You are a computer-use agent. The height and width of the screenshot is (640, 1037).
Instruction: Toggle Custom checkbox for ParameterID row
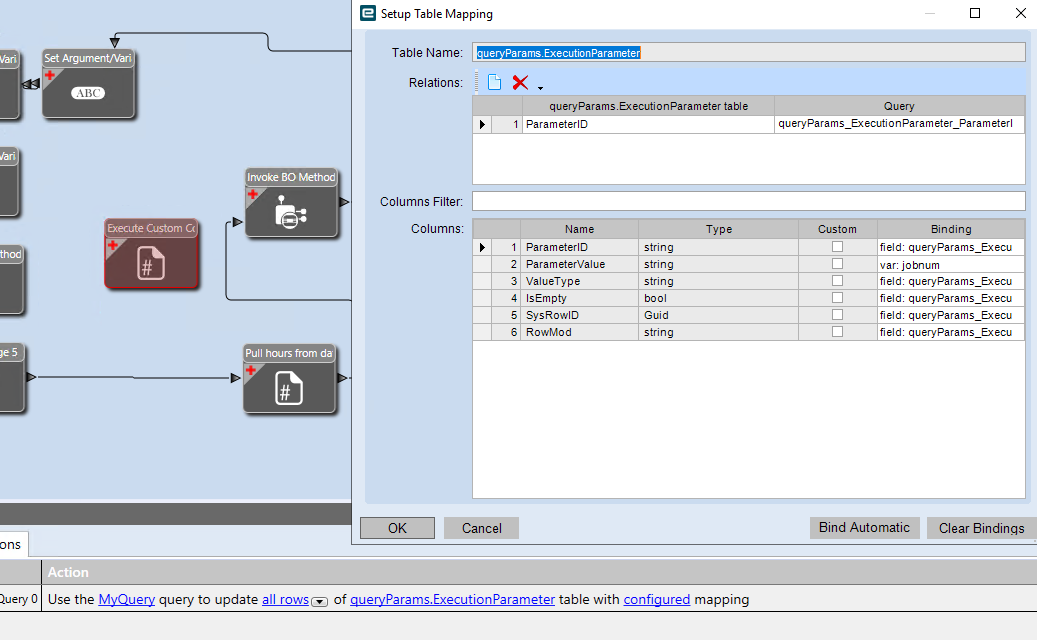[x=837, y=247]
